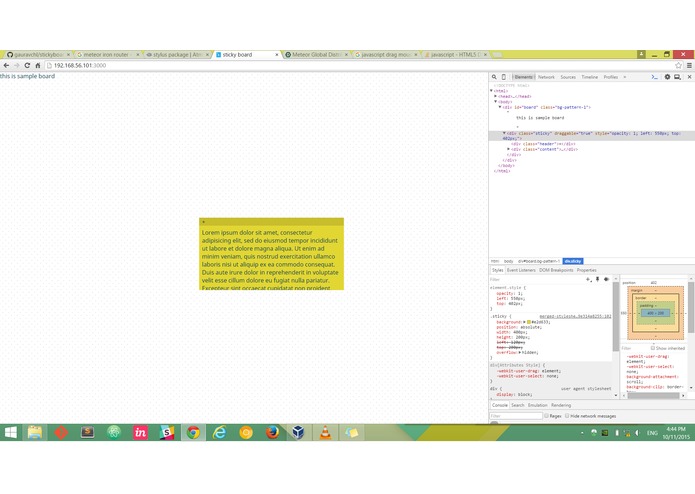
Task: Click the DevTools dock-side icon
Action: [x=677, y=77]
